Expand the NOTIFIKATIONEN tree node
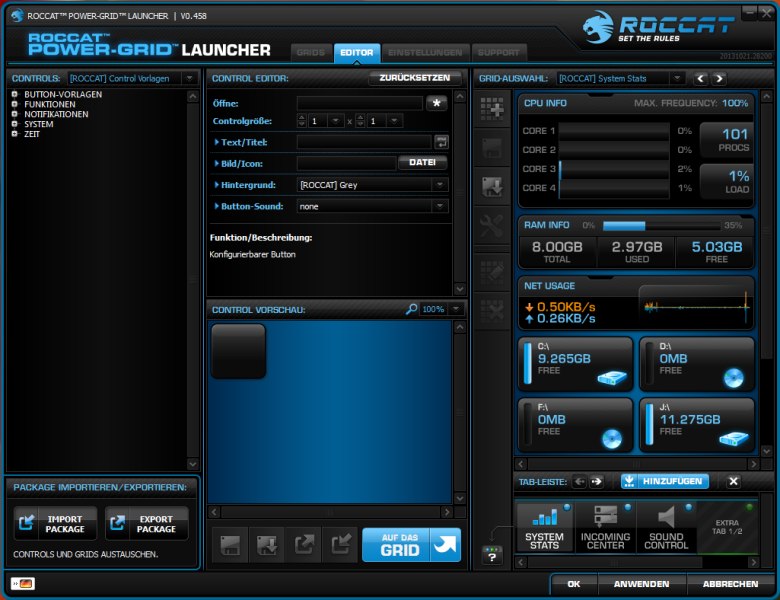The image size is (780, 600). (14, 114)
